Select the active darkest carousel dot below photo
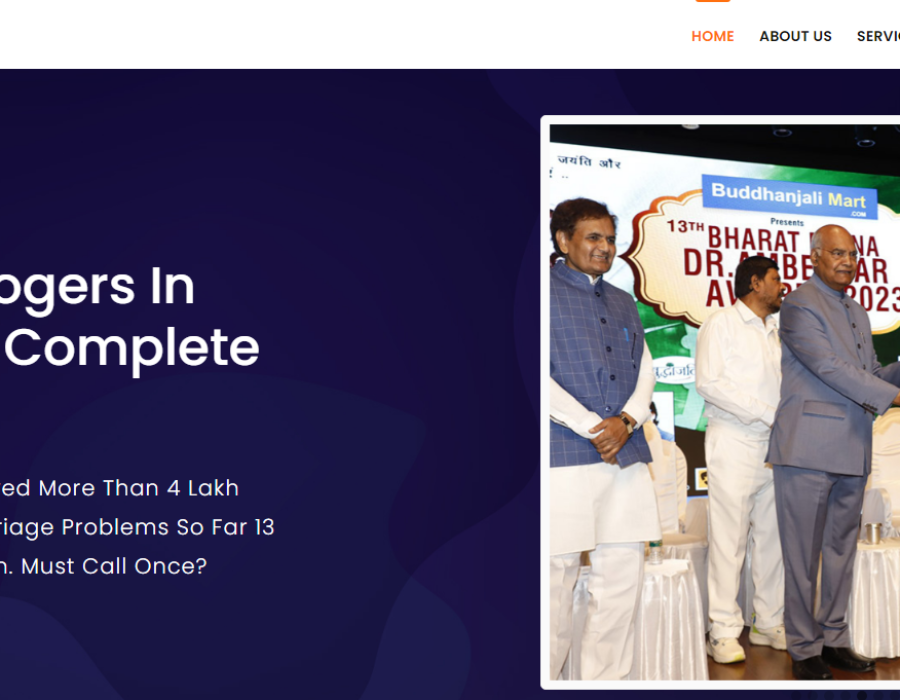 click(862, 696)
